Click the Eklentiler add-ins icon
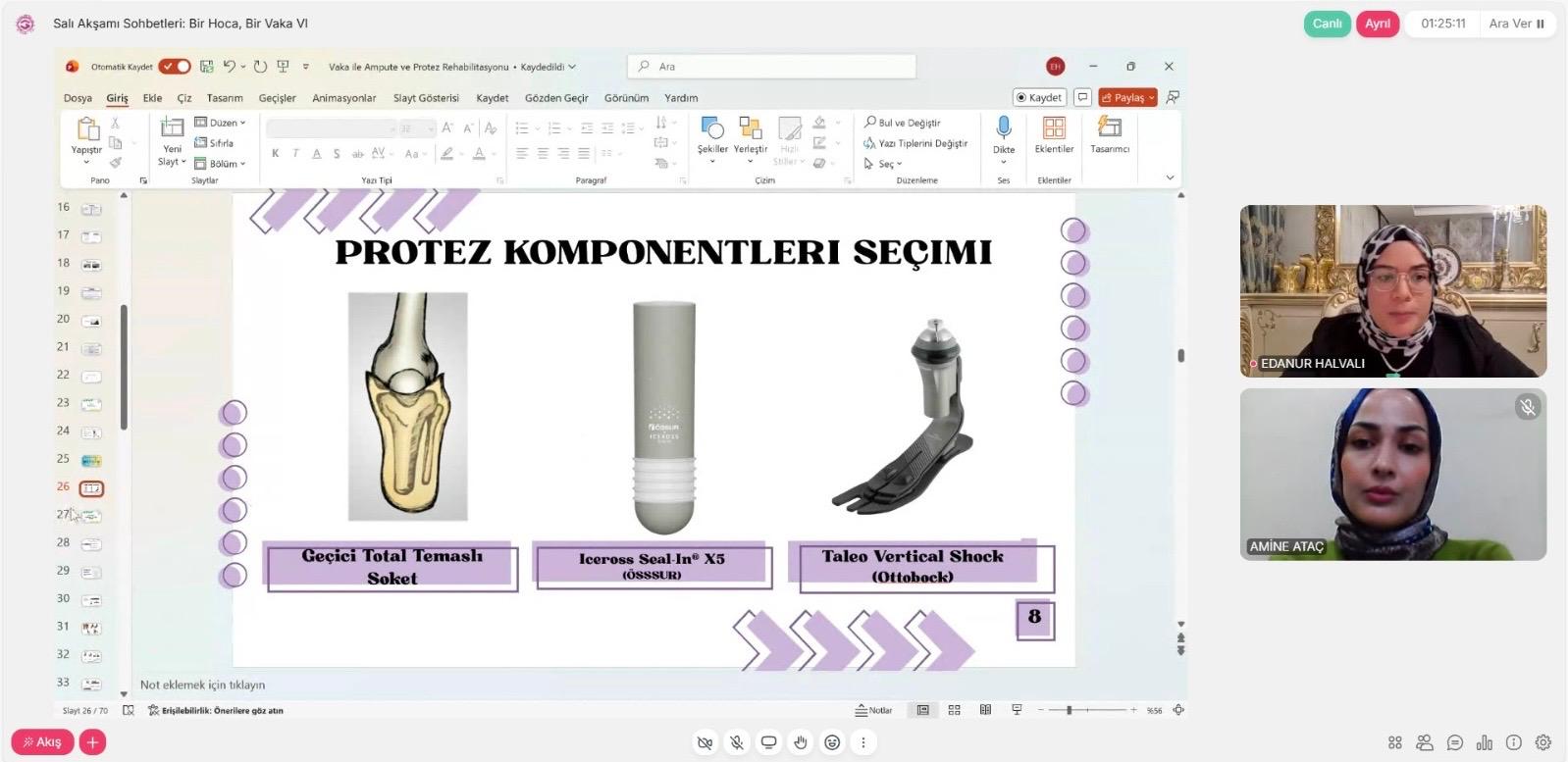 pyautogui.click(x=1054, y=128)
